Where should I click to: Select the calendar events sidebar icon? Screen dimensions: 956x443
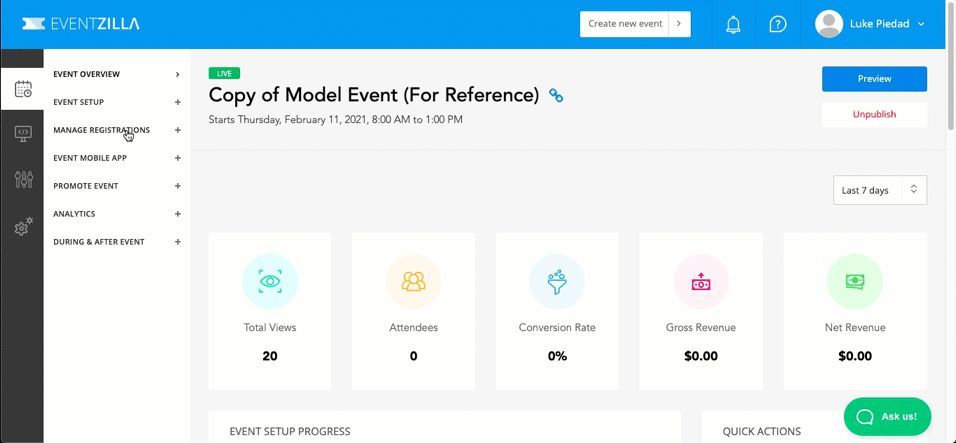[x=23, y=89]
